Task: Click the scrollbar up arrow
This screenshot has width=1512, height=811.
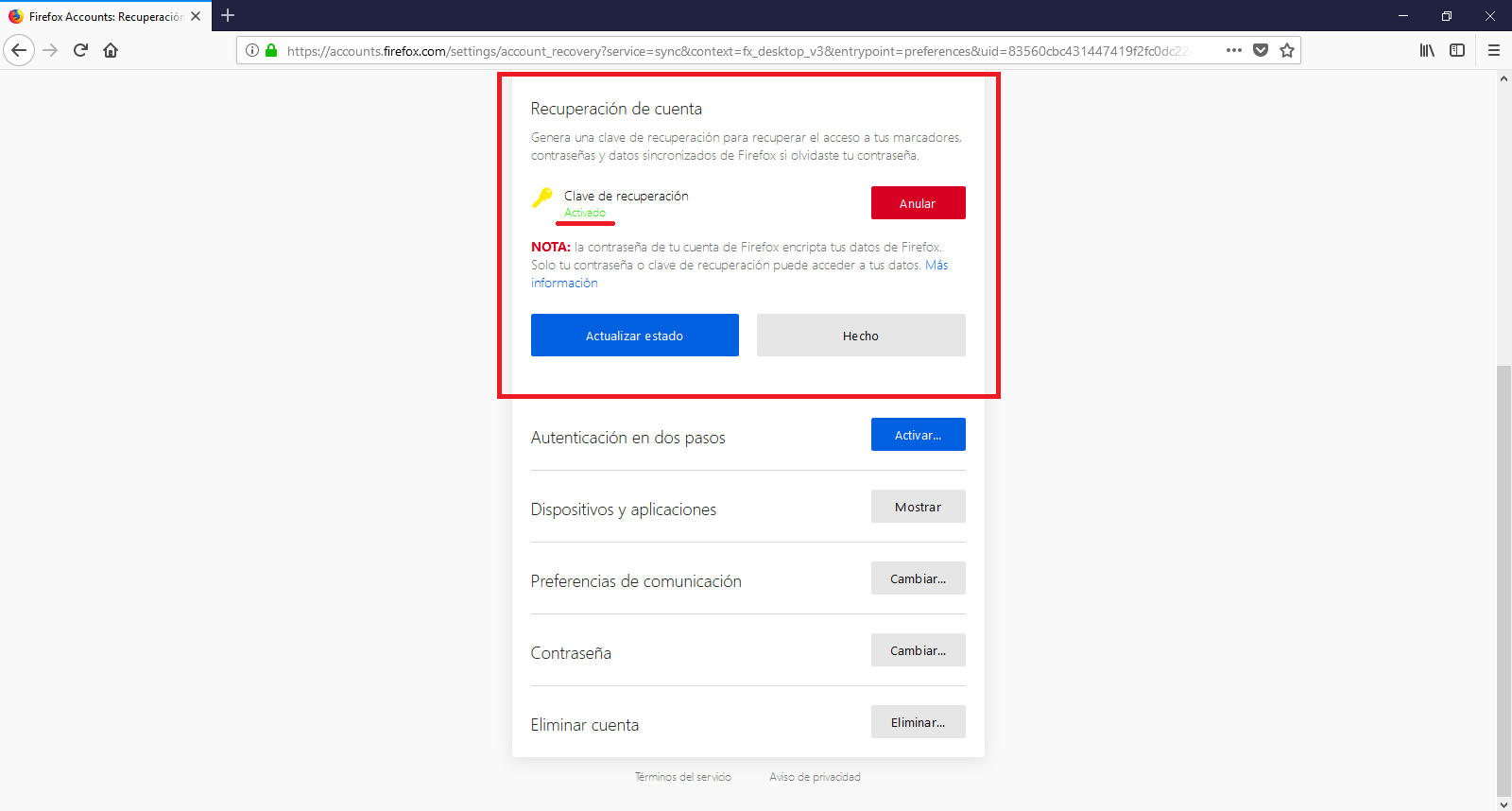Action: pyautogui.click(x=1503, y=78)
